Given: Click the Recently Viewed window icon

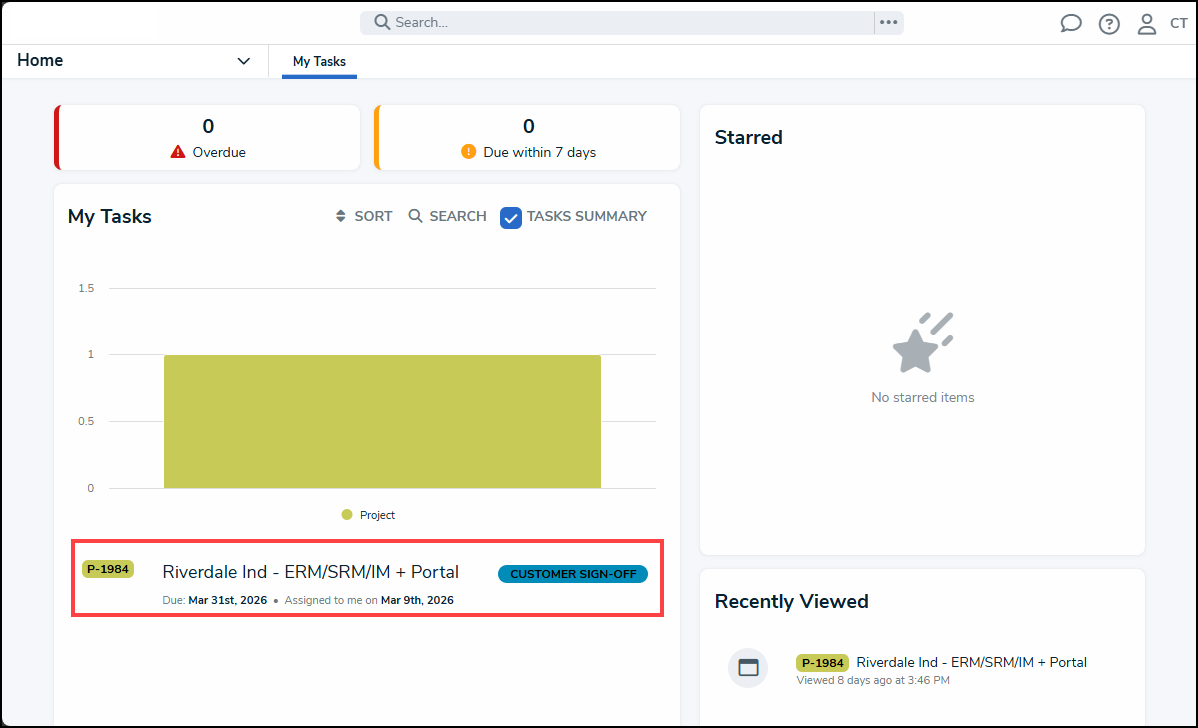Looking at the screenshot, I should click(x=748, y=668).
